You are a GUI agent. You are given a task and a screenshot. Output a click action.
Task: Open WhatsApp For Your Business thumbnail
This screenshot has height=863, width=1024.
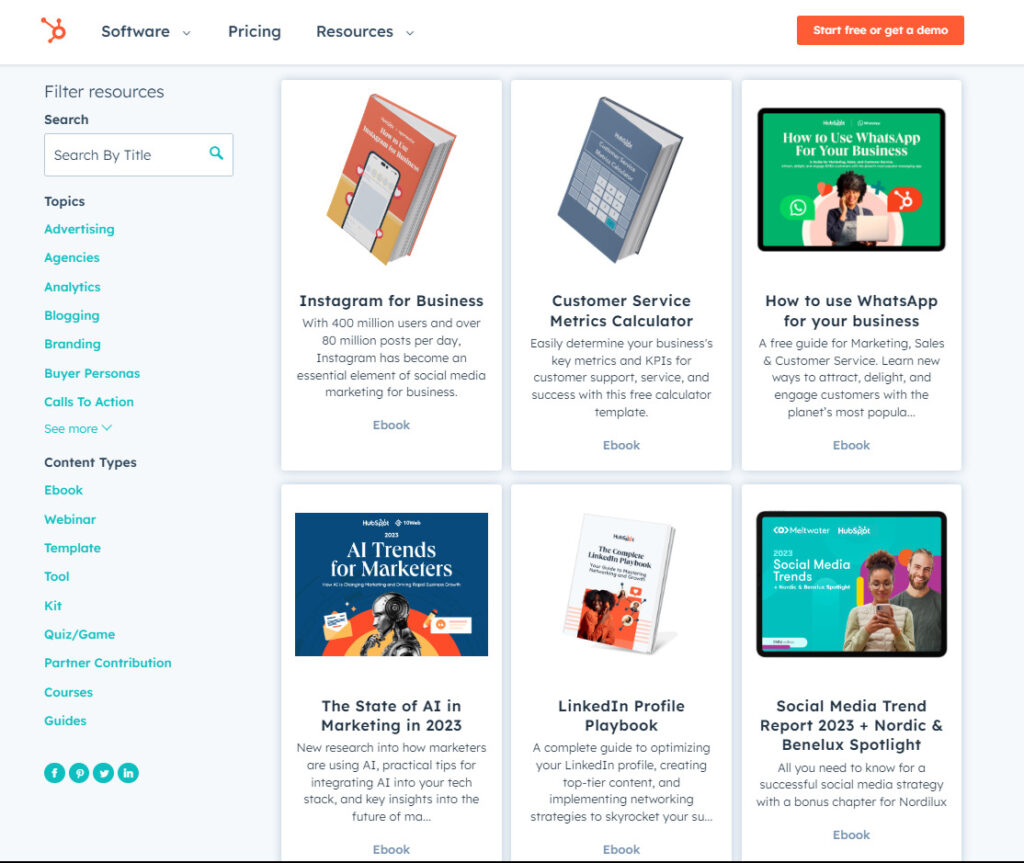coord(852,180)
